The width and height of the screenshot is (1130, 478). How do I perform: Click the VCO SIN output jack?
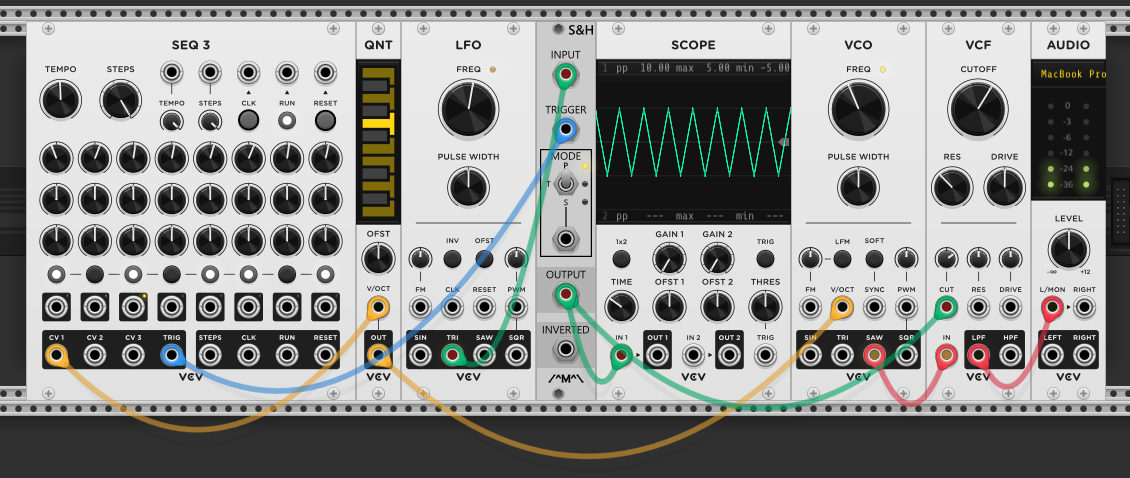coord(810,355)
